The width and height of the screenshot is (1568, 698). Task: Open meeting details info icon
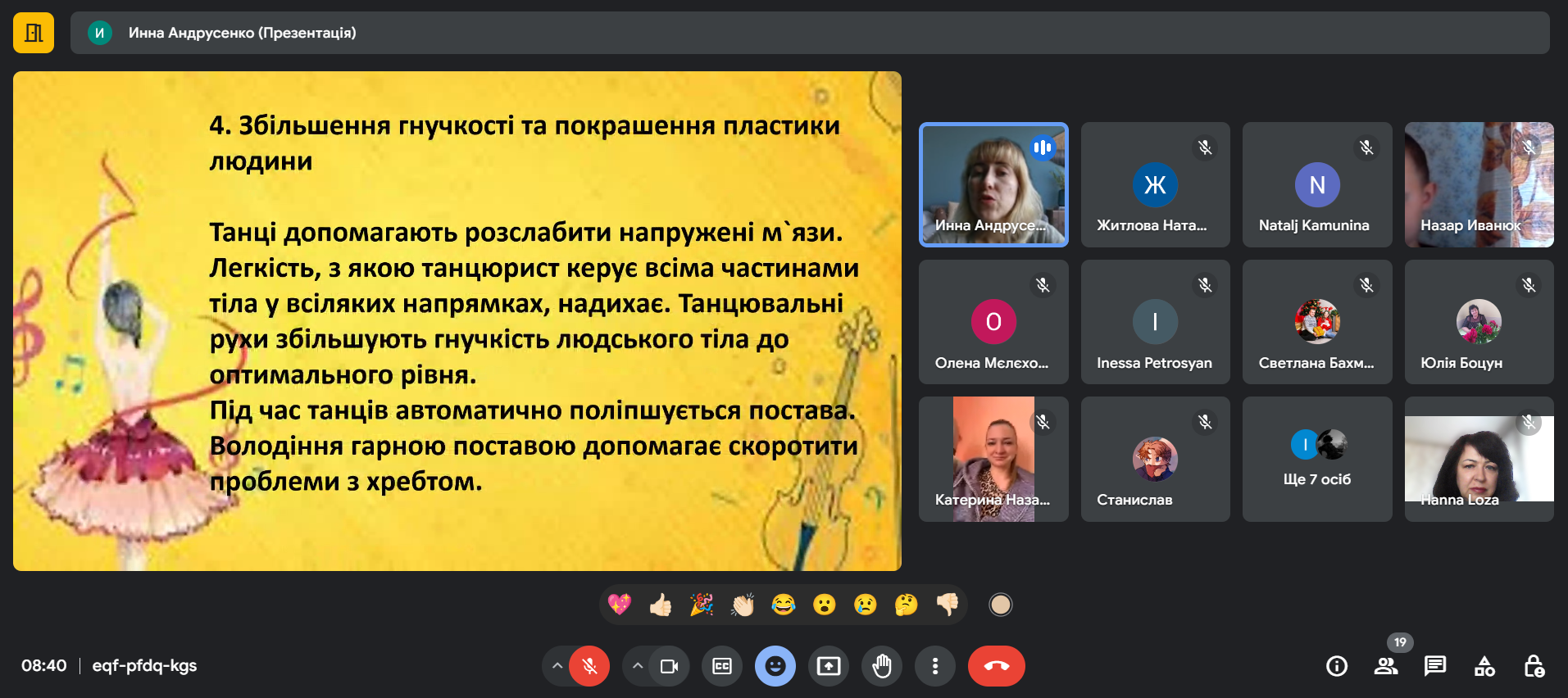point(1337,666)
